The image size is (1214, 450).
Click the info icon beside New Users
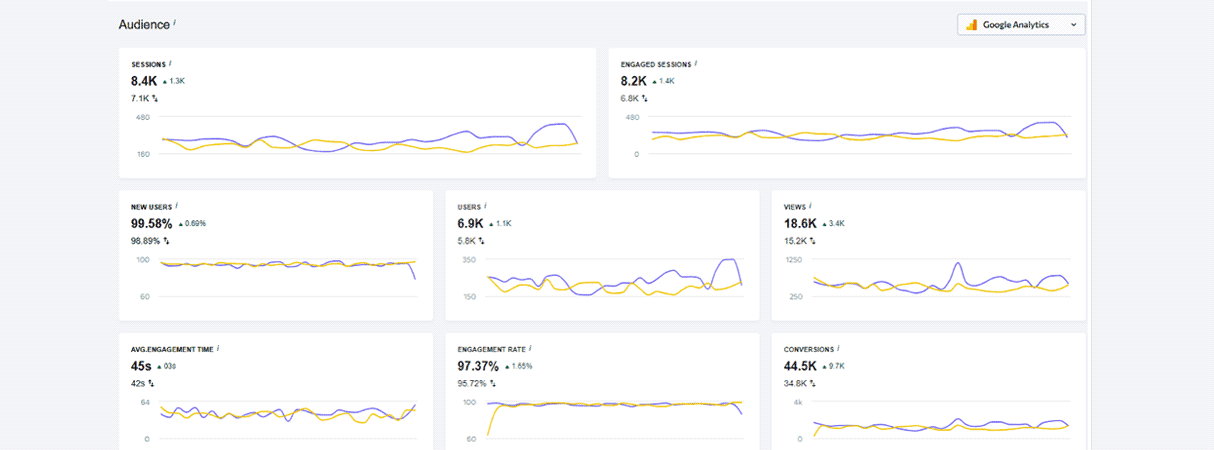tap(177, 205)
